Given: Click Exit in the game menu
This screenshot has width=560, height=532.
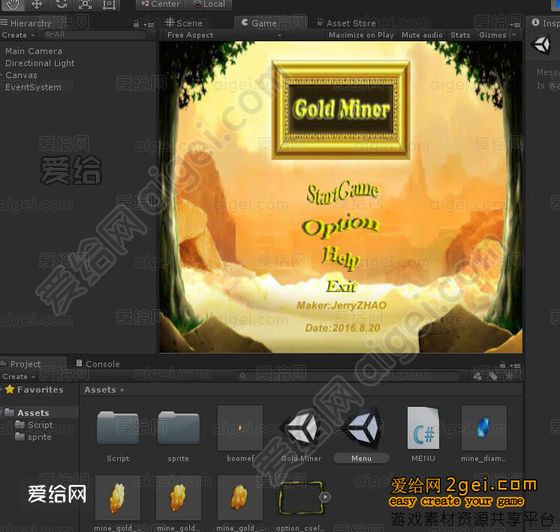Looking at the screenshot, I should click(x=341, y=286).
